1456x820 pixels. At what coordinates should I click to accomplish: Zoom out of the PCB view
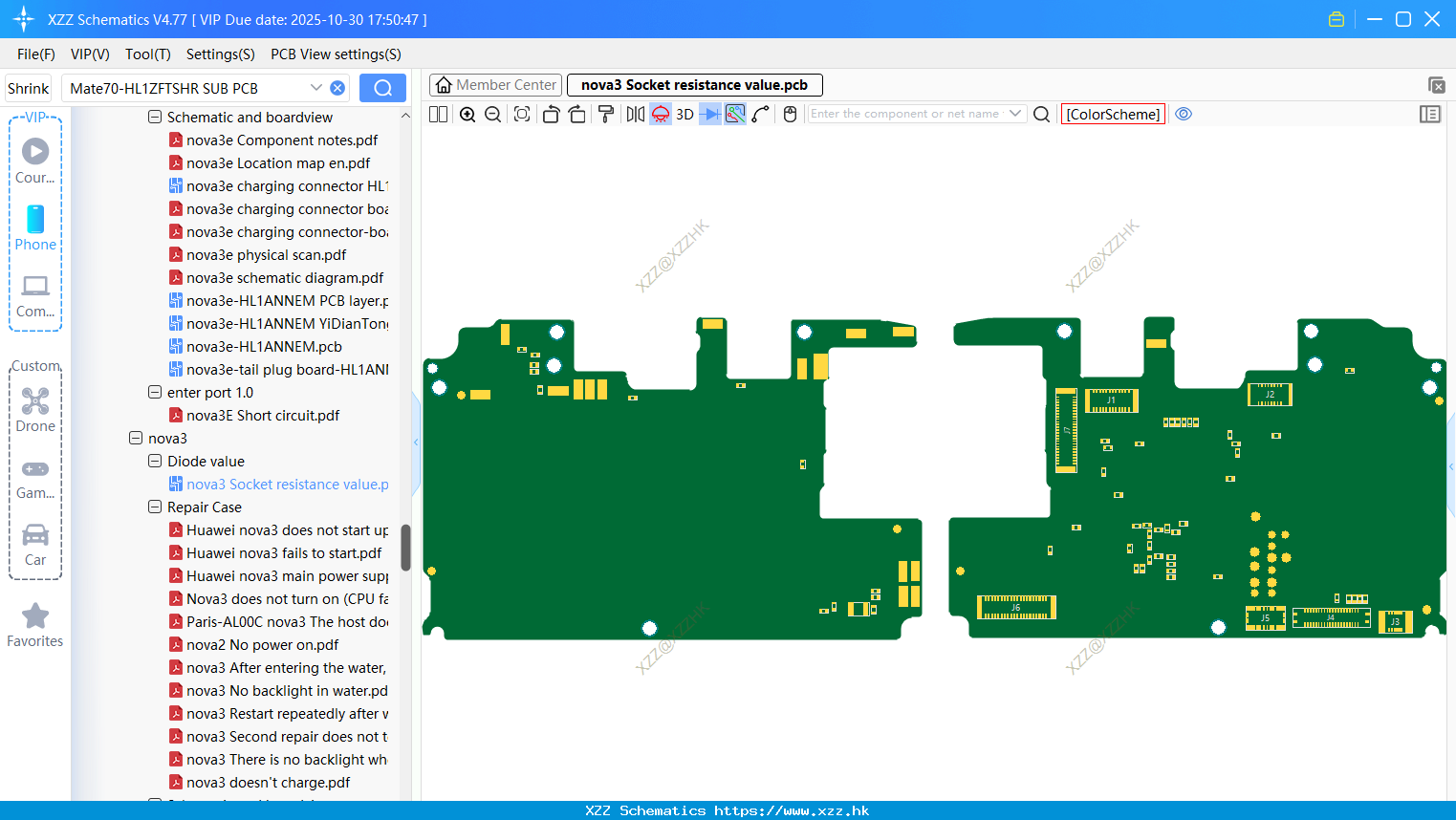tap(493, 114)
